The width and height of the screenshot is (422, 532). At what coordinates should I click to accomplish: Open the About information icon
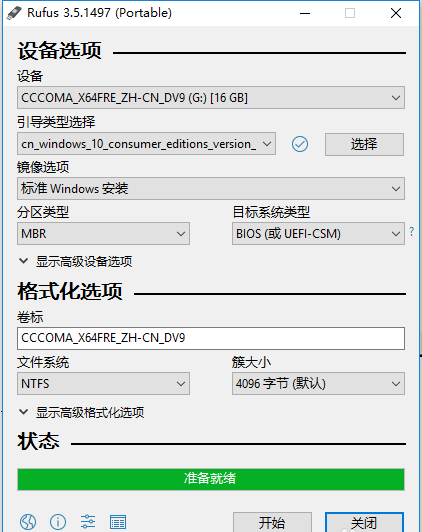click(x=58, y=521)
